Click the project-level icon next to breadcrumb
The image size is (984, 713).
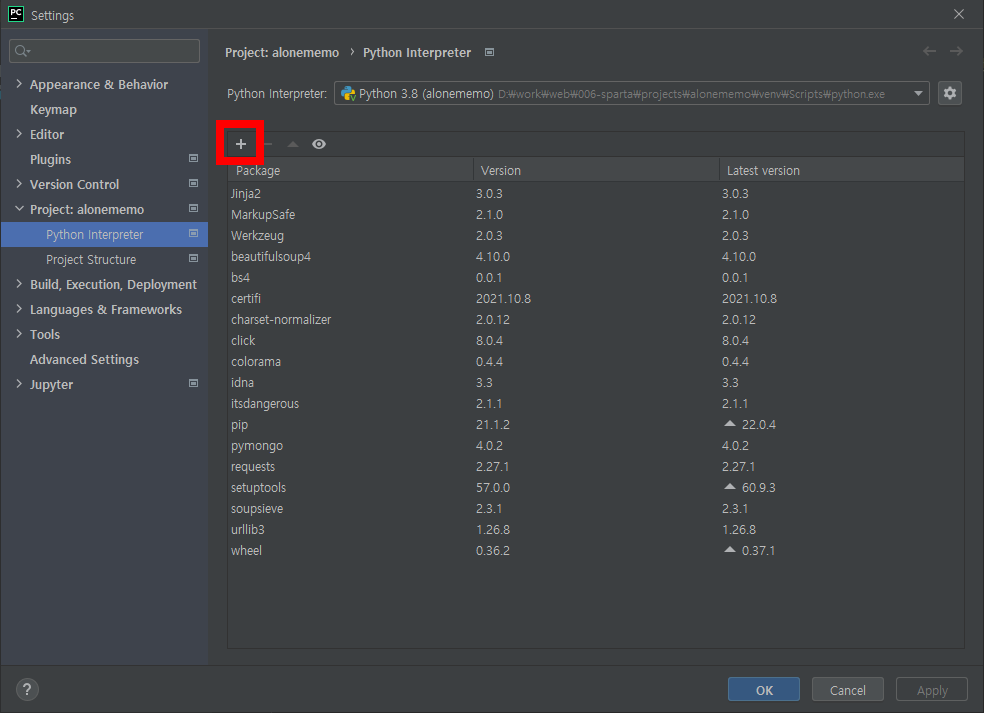click(489, 52)
